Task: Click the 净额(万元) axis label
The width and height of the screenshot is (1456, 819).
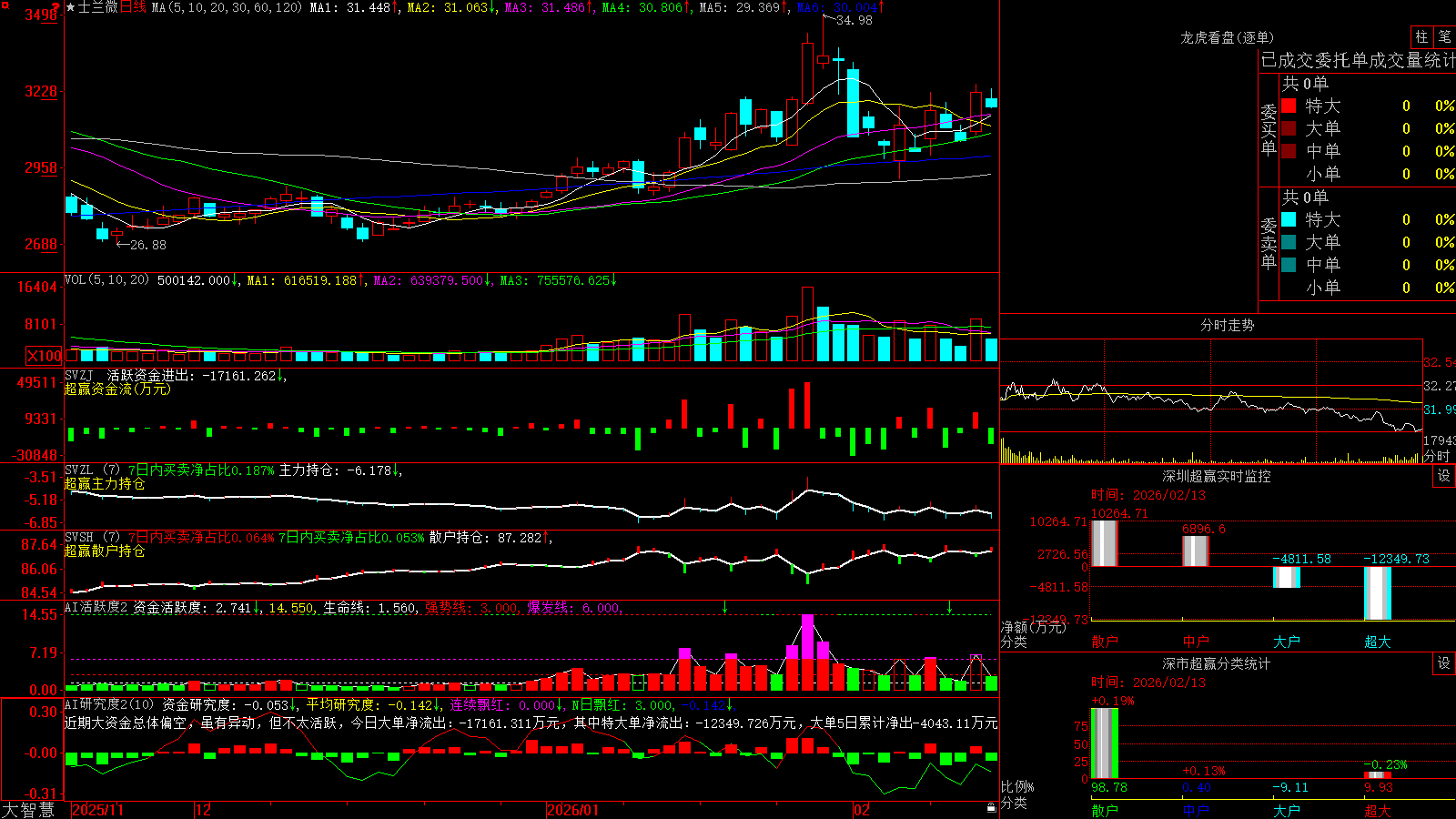Action: [1034, 627]
